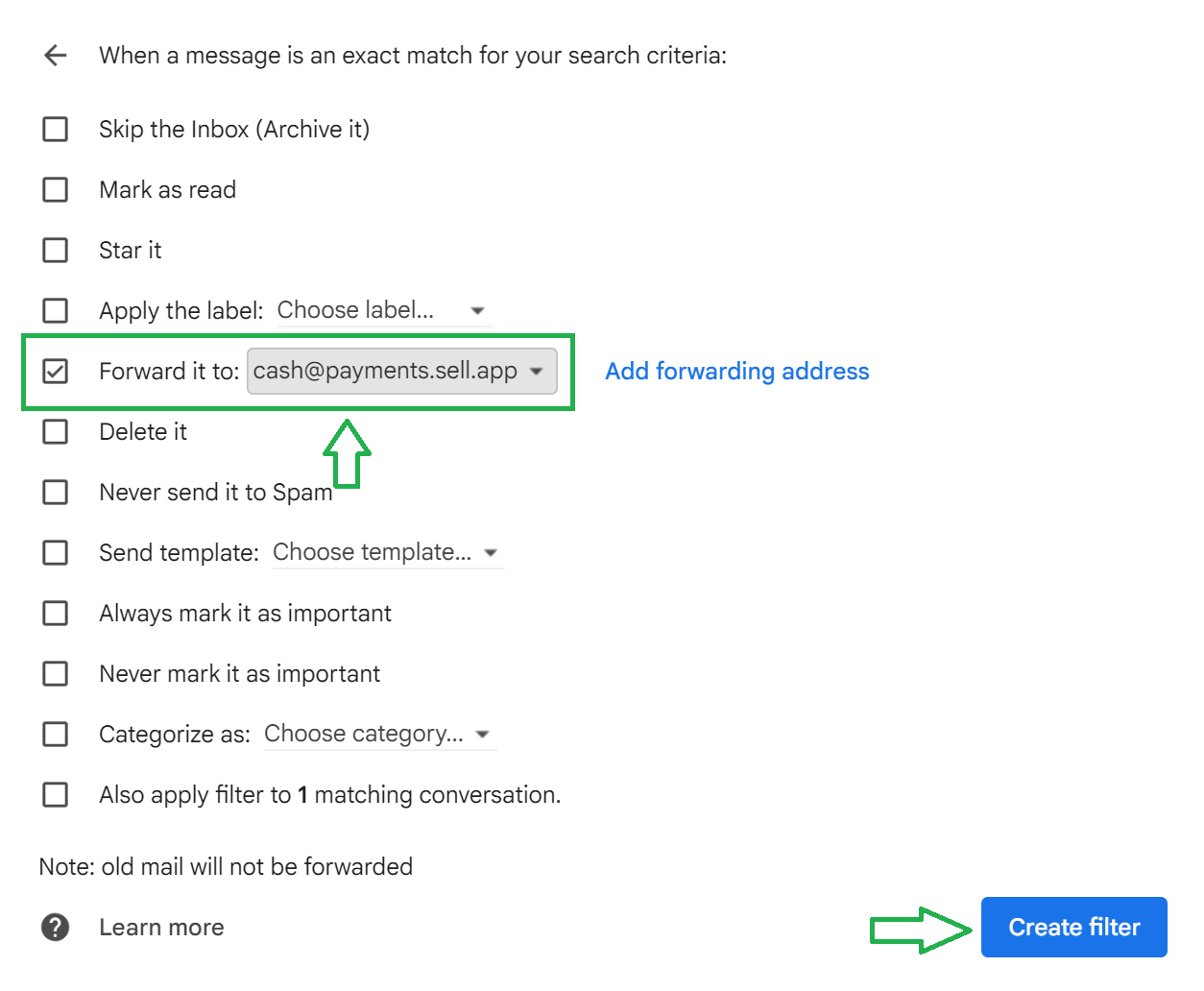
Task: Tick the Star it checkbox
Action: pos(56,251)
